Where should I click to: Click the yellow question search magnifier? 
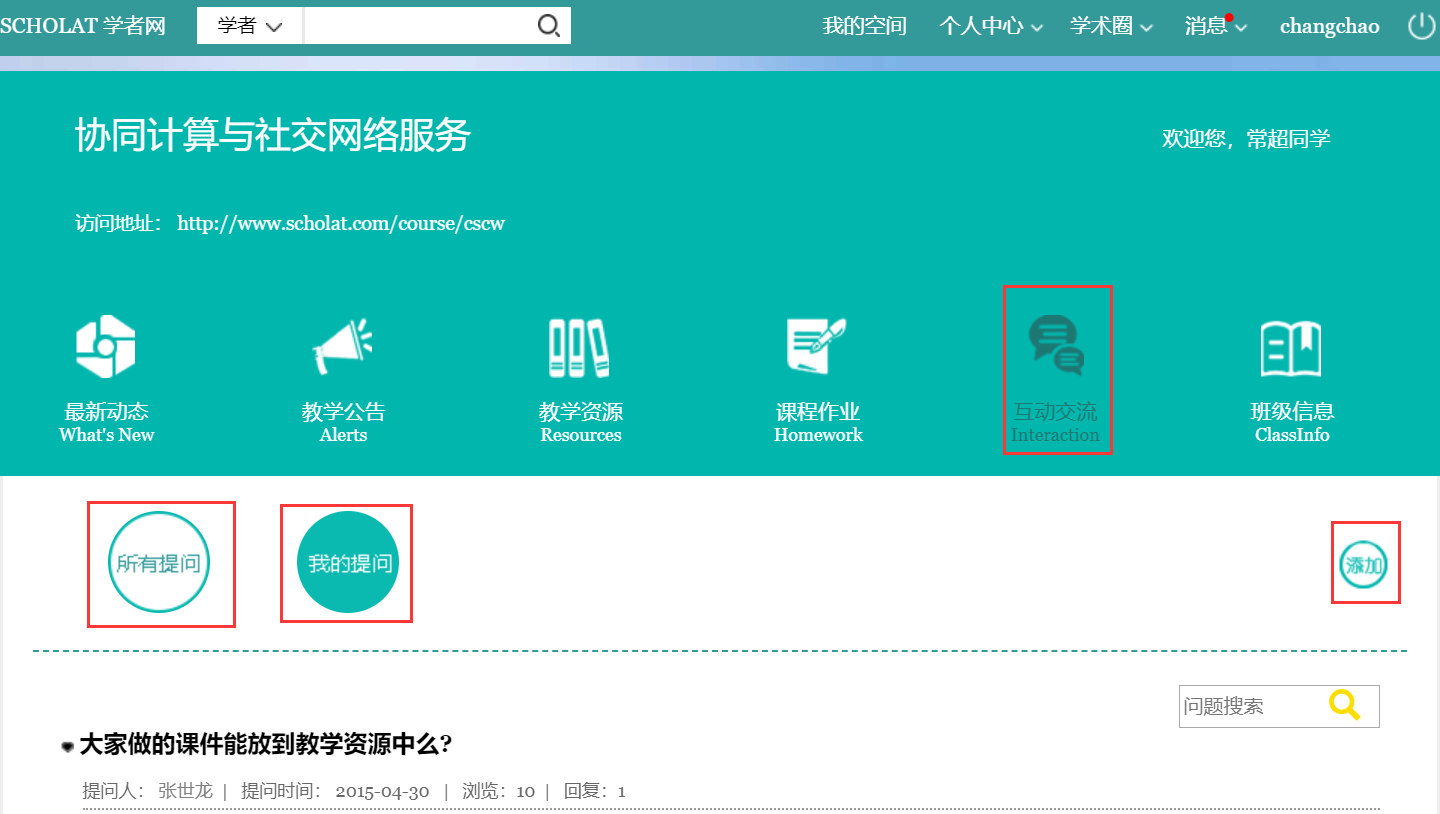(1345, 705)
